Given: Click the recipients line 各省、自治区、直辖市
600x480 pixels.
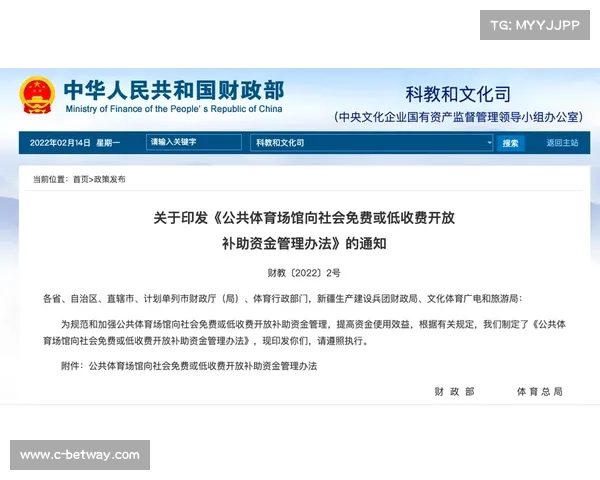Looking at the screenshot, I should pyautogui.click(x=282, y=299).
